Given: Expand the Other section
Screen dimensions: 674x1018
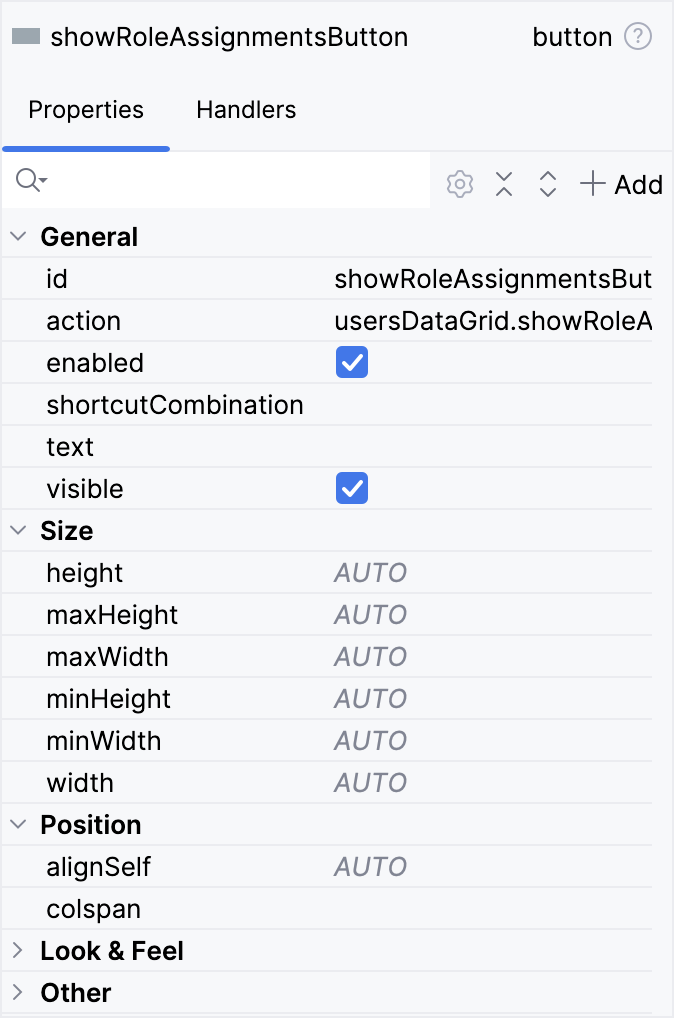Looking at the screenshot, I should click(x=17, y=993).
